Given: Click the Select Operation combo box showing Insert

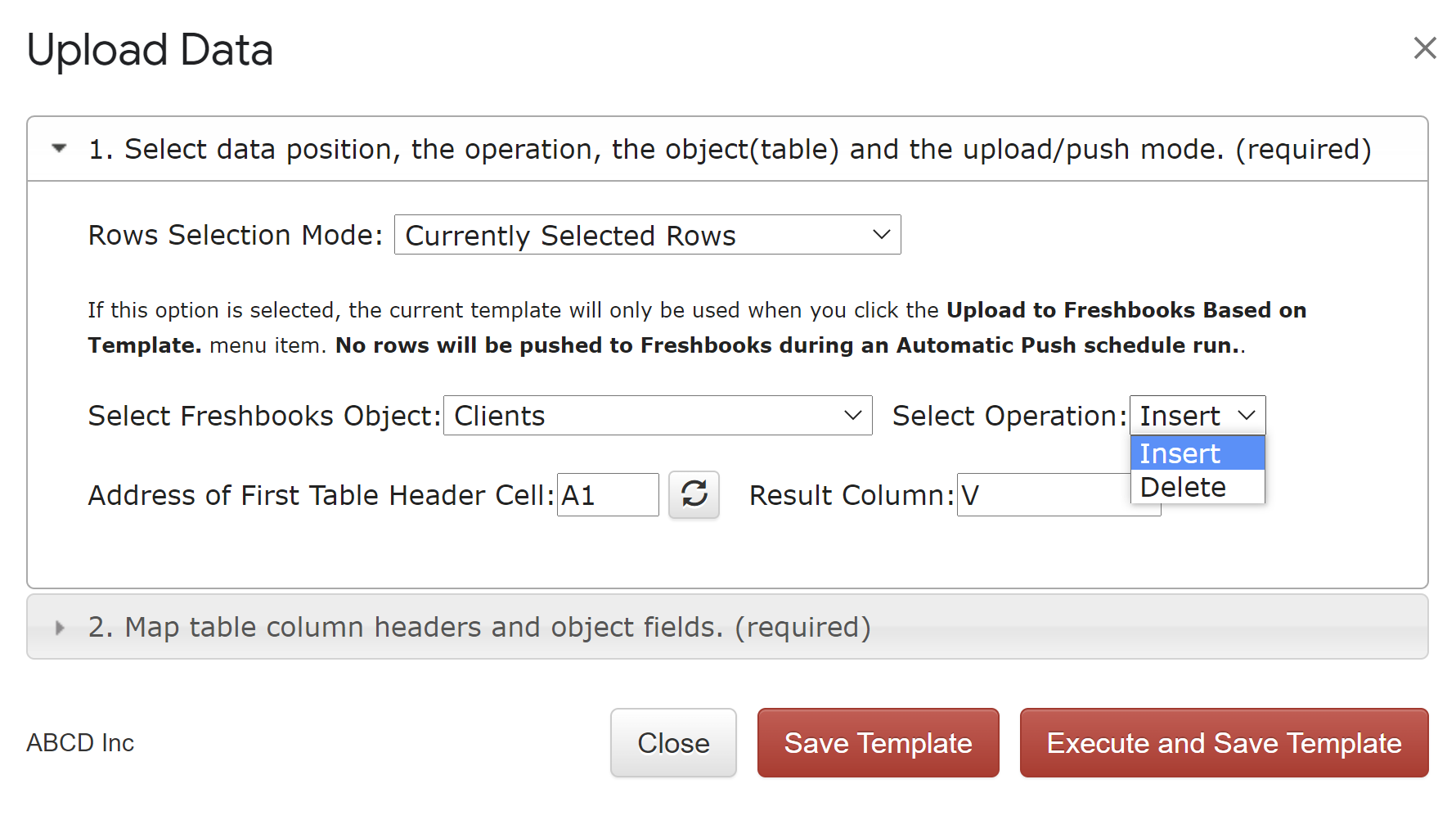Looking at the screenshot, I should (x=1198, y=416).
